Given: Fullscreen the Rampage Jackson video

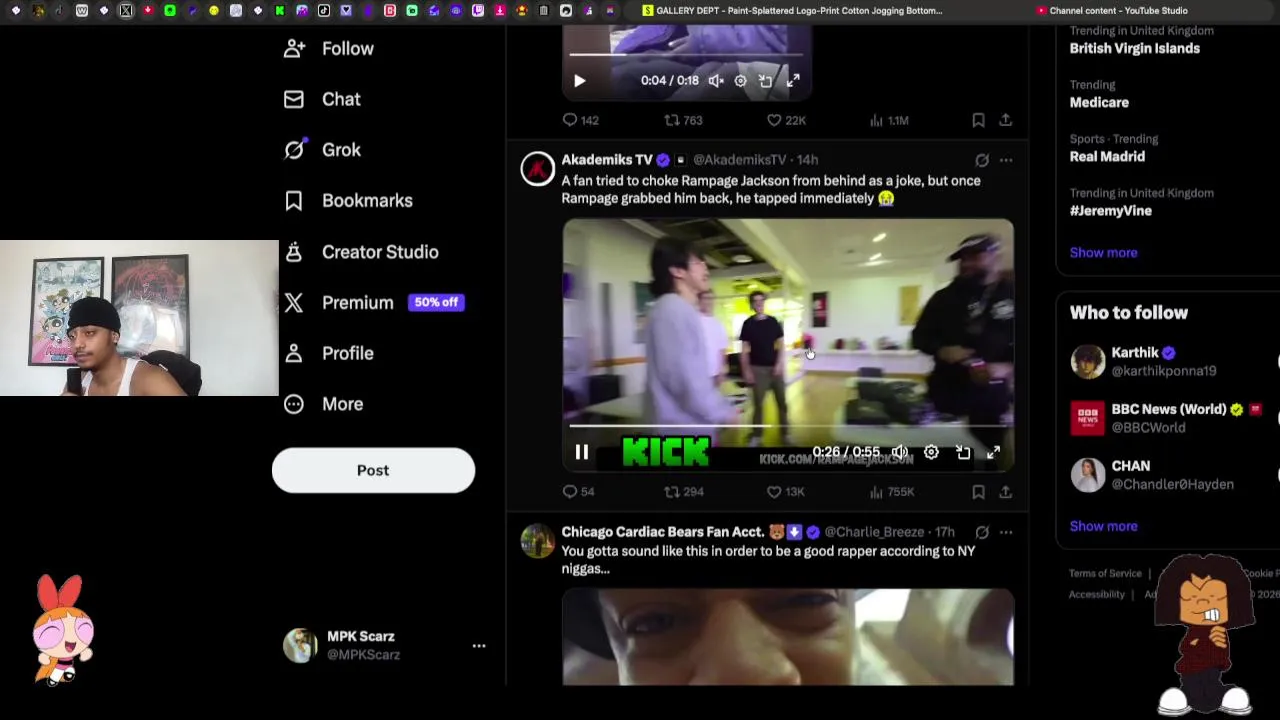Looking at the screenshot, I should click(994, 453).
